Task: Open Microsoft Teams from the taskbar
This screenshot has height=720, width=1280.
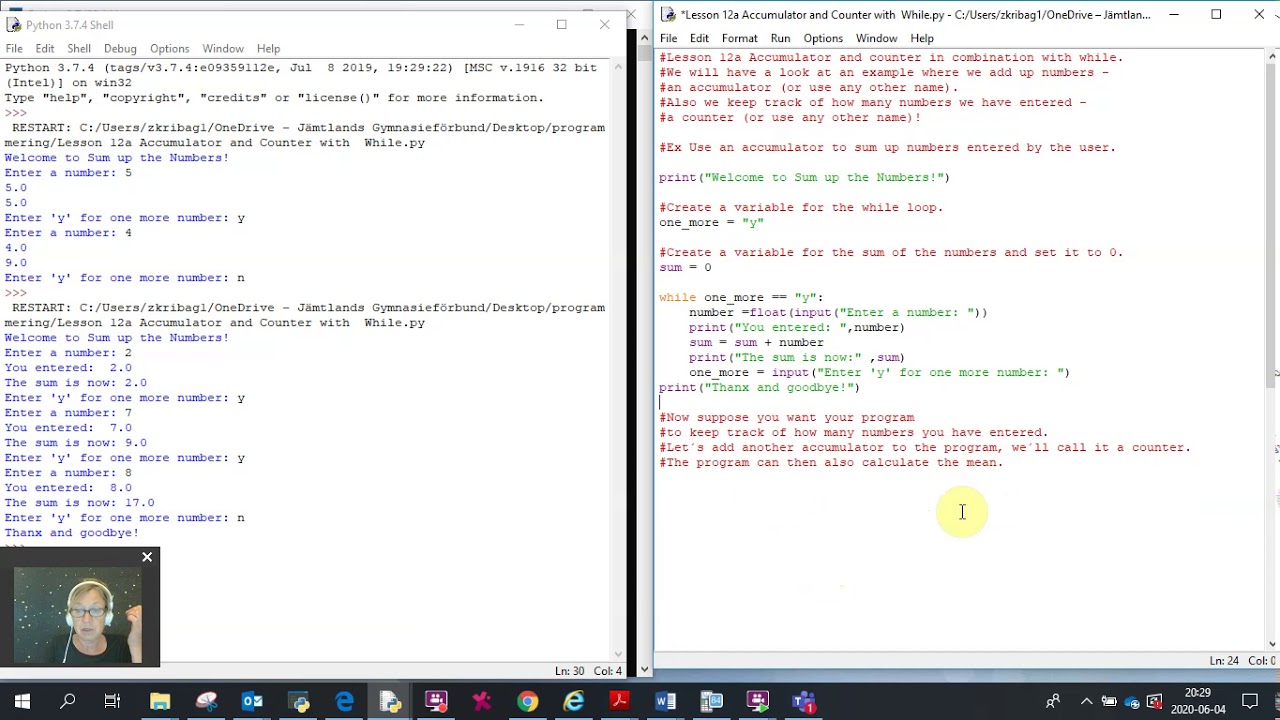Action: [804, 701]
